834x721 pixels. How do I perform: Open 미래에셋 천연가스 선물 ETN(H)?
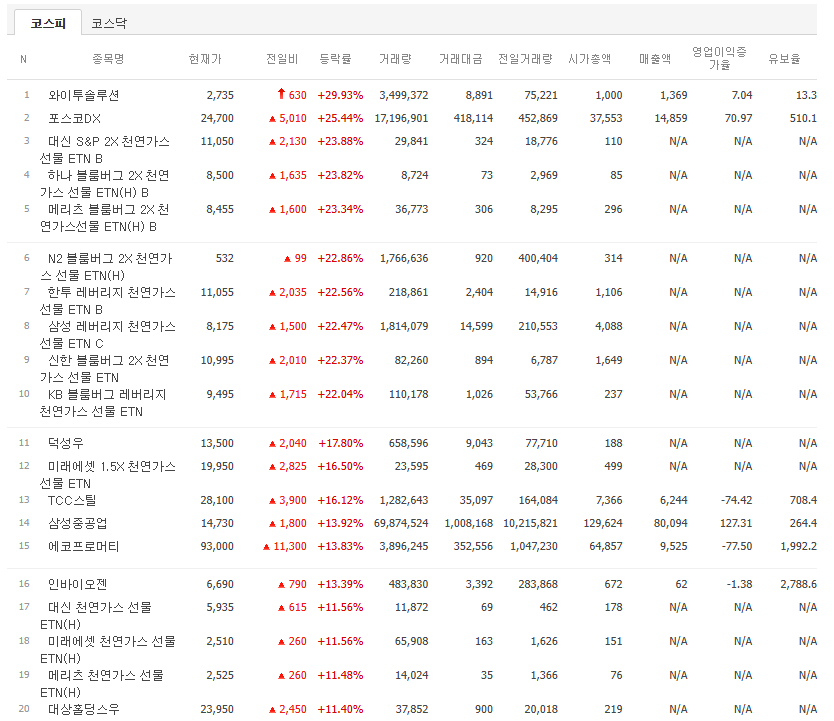tap(107, 650)
